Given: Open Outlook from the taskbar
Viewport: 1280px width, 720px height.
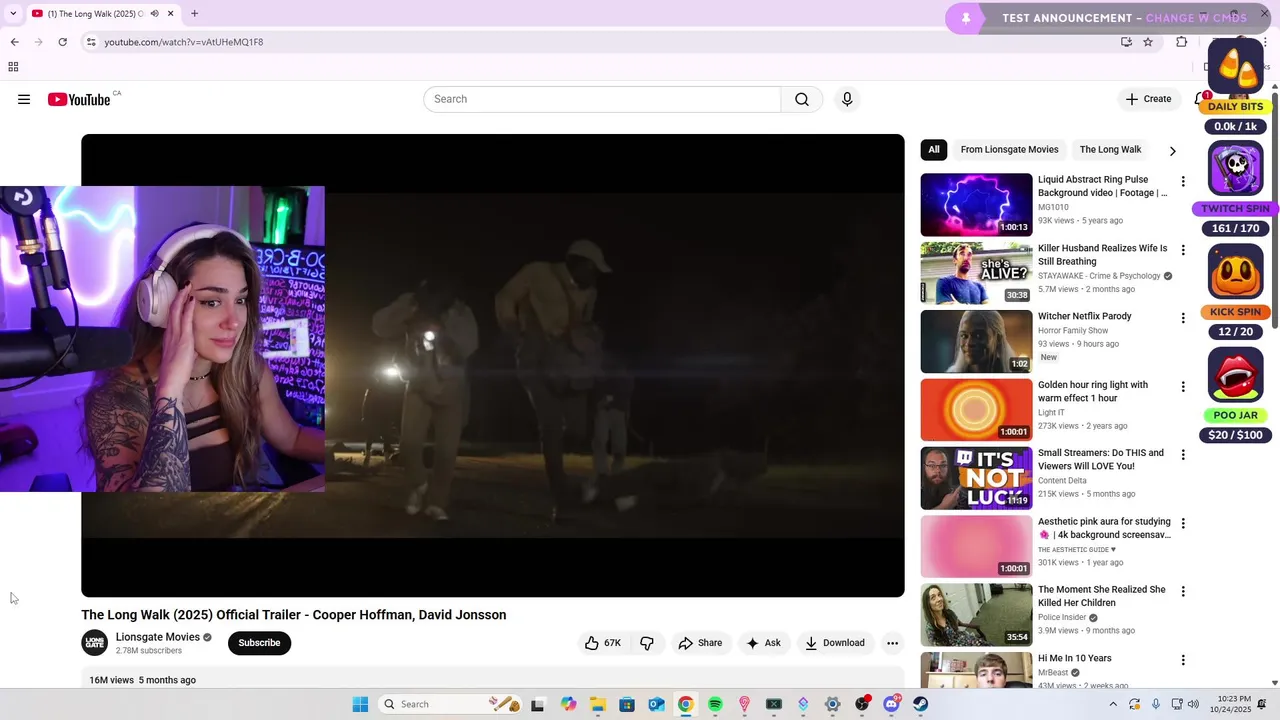Looking at the screenshot, I should coord(656,704).
